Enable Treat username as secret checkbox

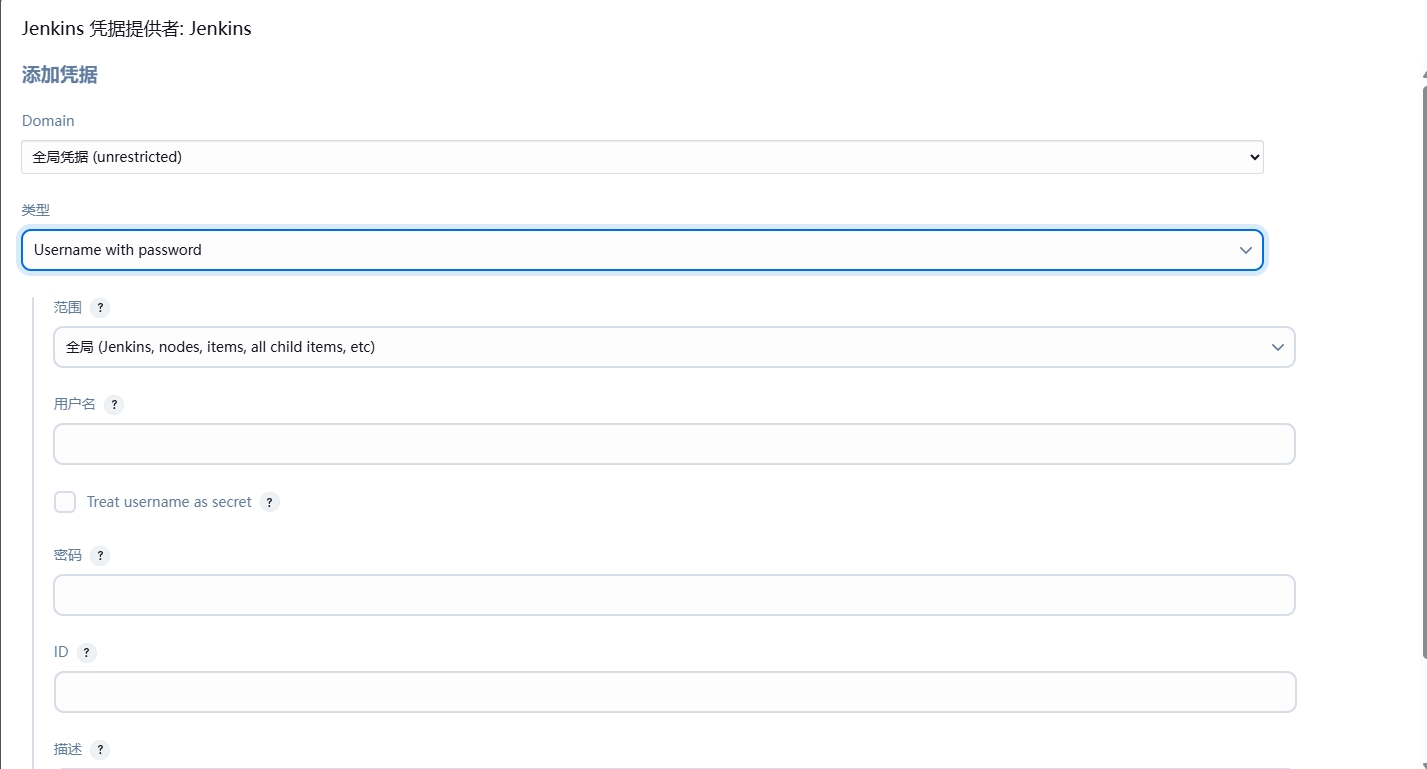65,502
